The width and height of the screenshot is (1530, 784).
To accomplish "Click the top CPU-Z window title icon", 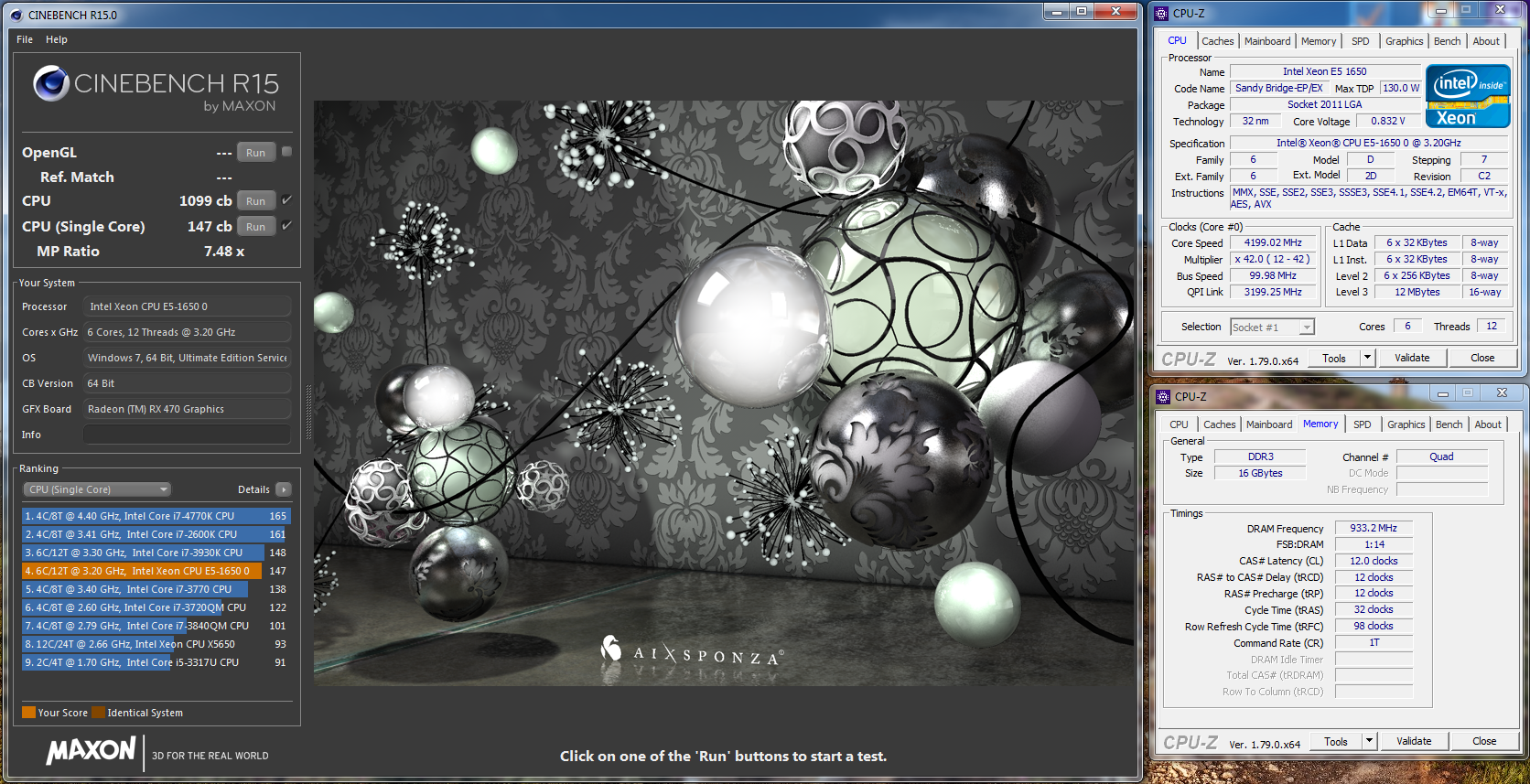I will tap(1161, 14).
